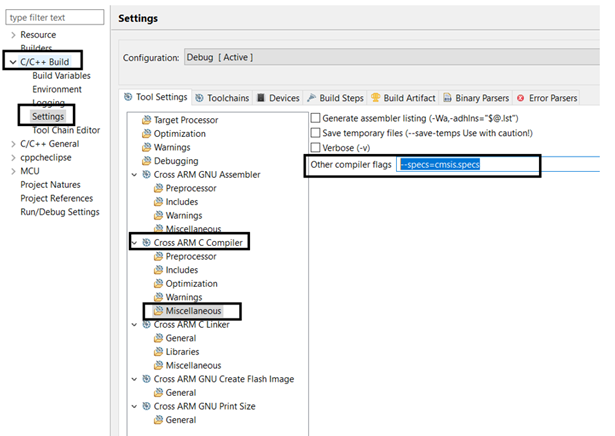The image size is (615, 436).
Task: Collapse the Cross ARM C Compiler node
Action: coord(134,243)
